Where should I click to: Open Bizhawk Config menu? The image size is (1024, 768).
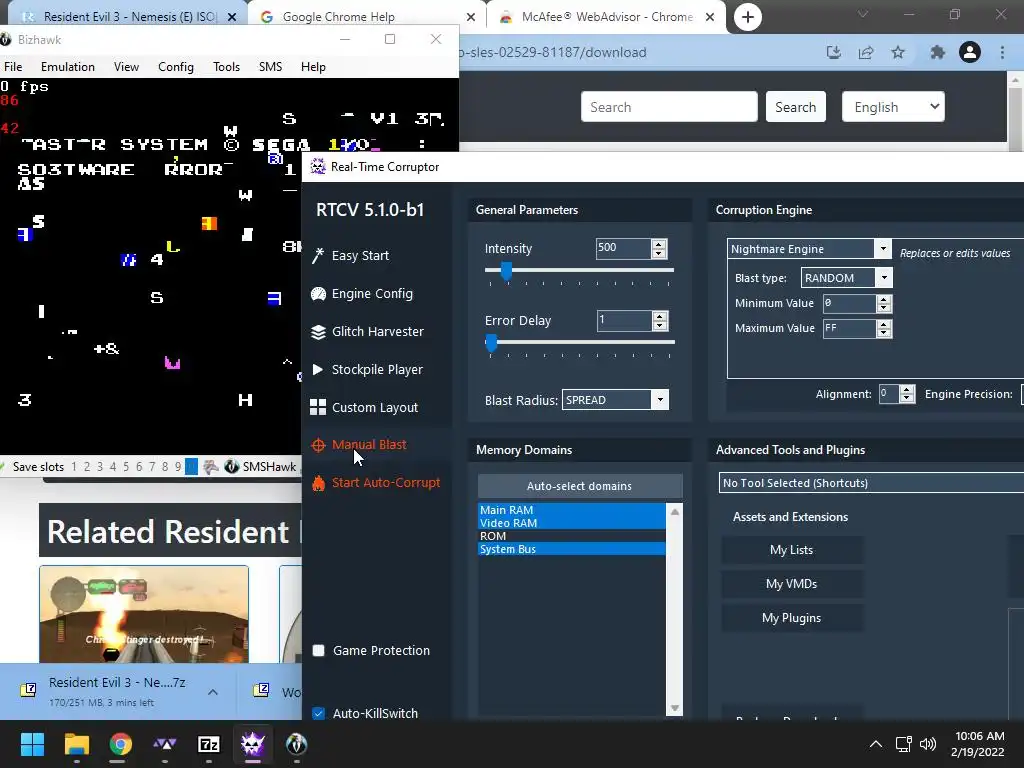[x=176, y=67]
